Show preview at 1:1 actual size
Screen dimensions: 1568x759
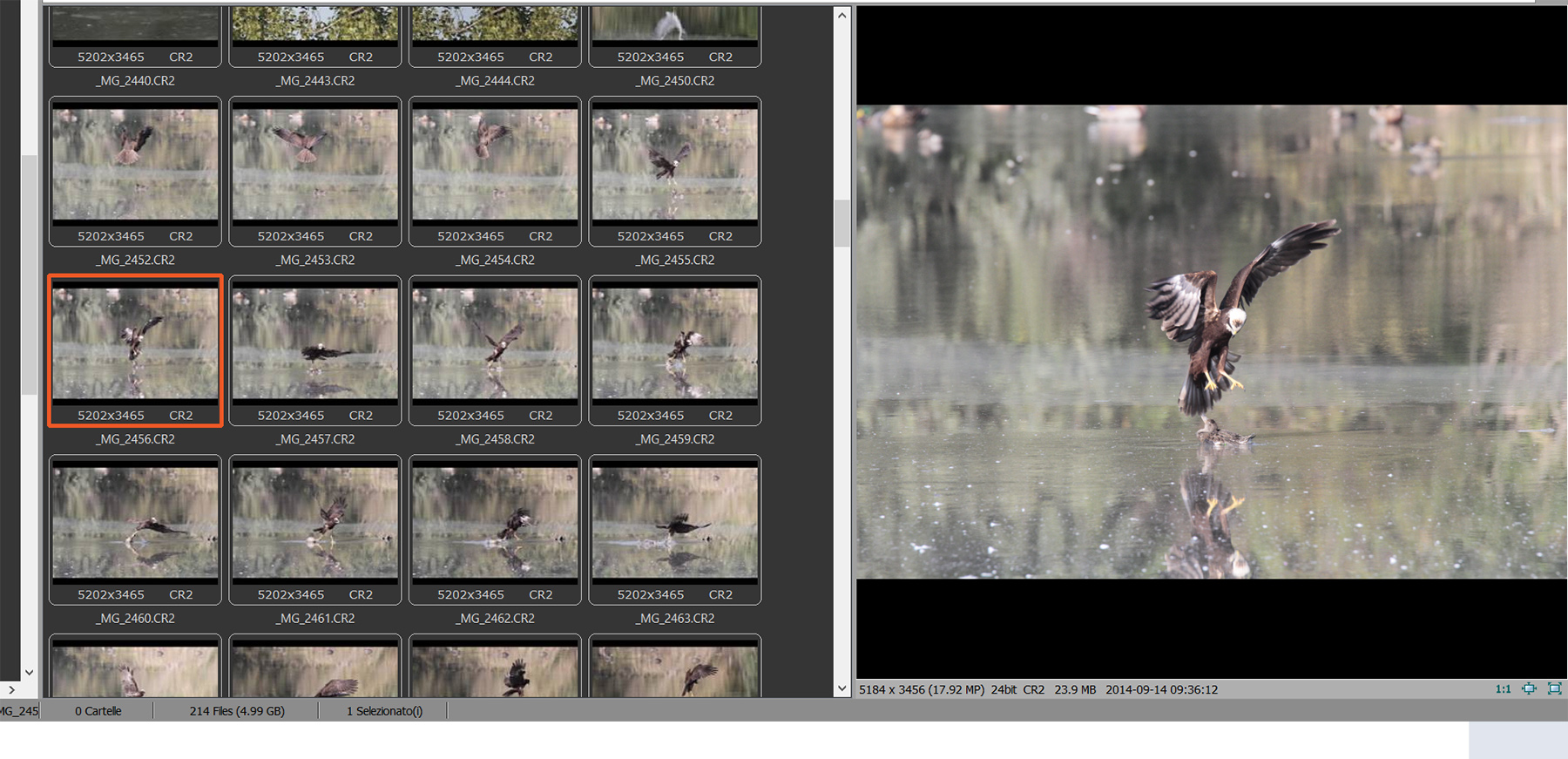coord(1503,688)
